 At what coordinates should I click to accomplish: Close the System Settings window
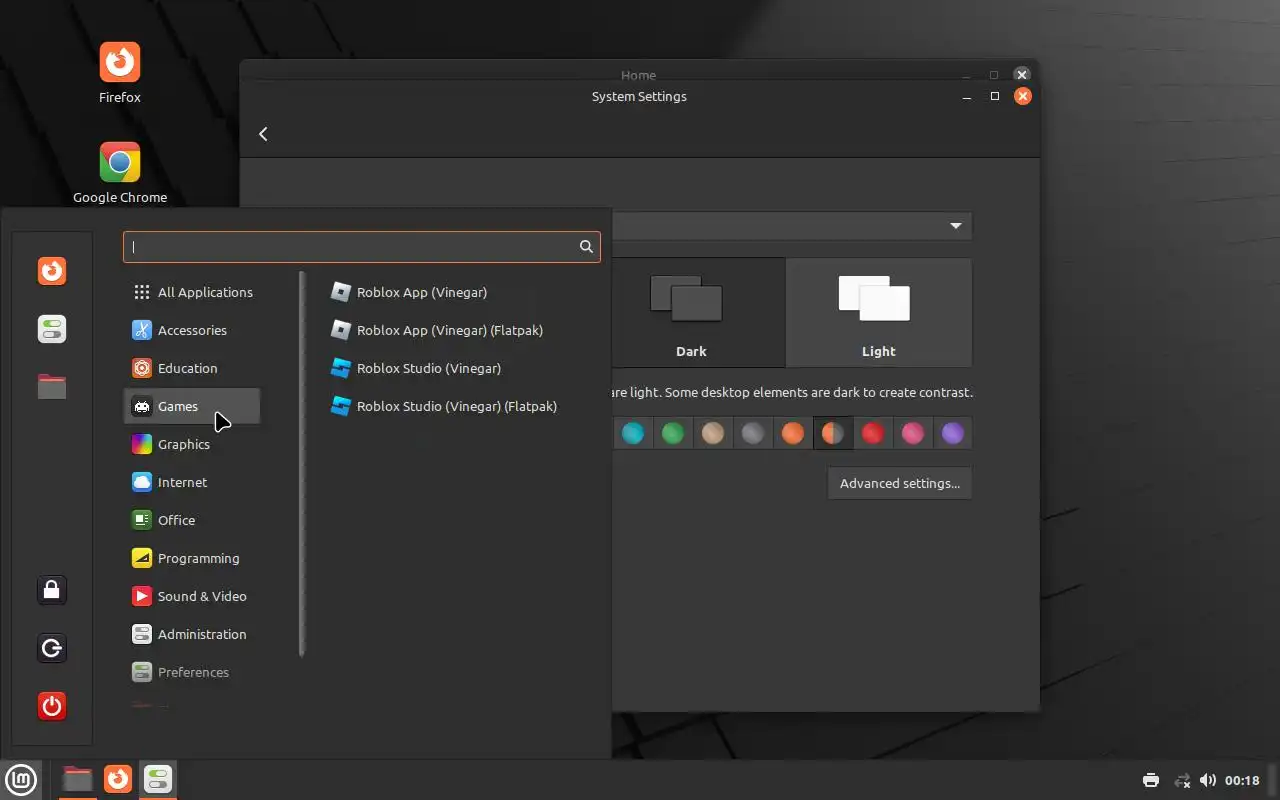(x=1022, y=96)
